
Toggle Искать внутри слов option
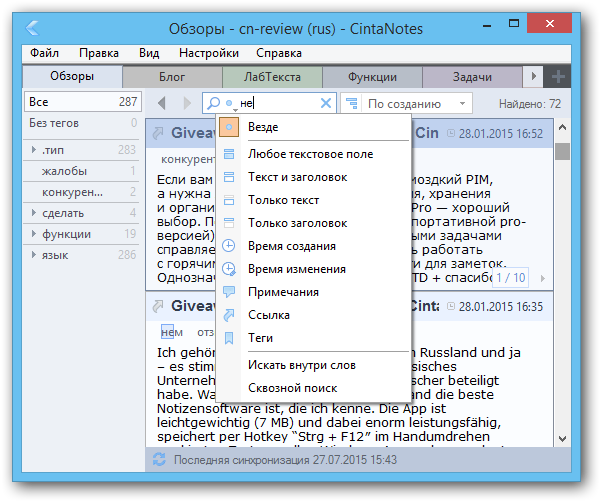(314, 365)
